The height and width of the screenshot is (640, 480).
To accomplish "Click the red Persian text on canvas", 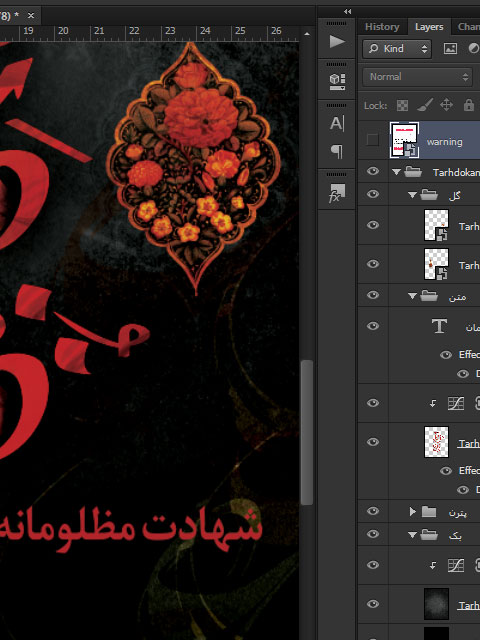I will pyautogui.click(x=131, y=528).
